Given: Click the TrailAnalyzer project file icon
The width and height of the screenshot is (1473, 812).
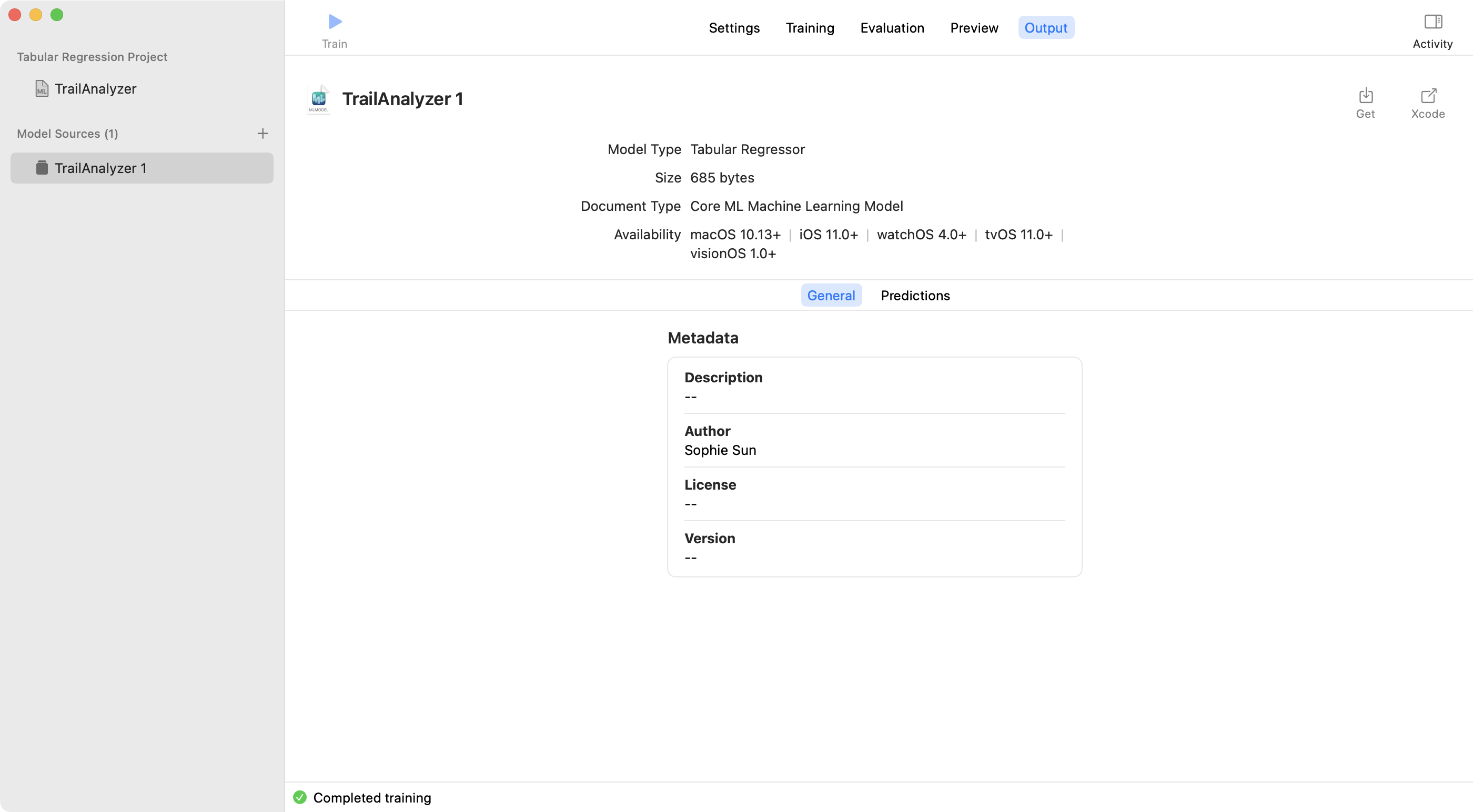Looking at the screenshot, I should point(42,89).
